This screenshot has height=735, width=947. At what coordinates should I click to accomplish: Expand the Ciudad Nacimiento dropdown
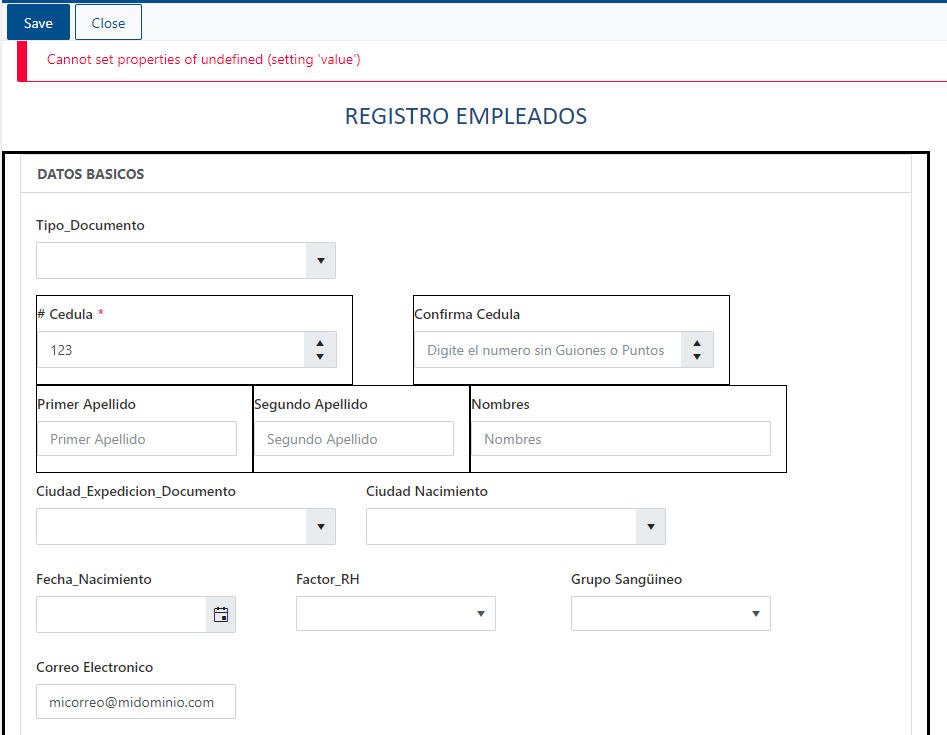[516, 526]
